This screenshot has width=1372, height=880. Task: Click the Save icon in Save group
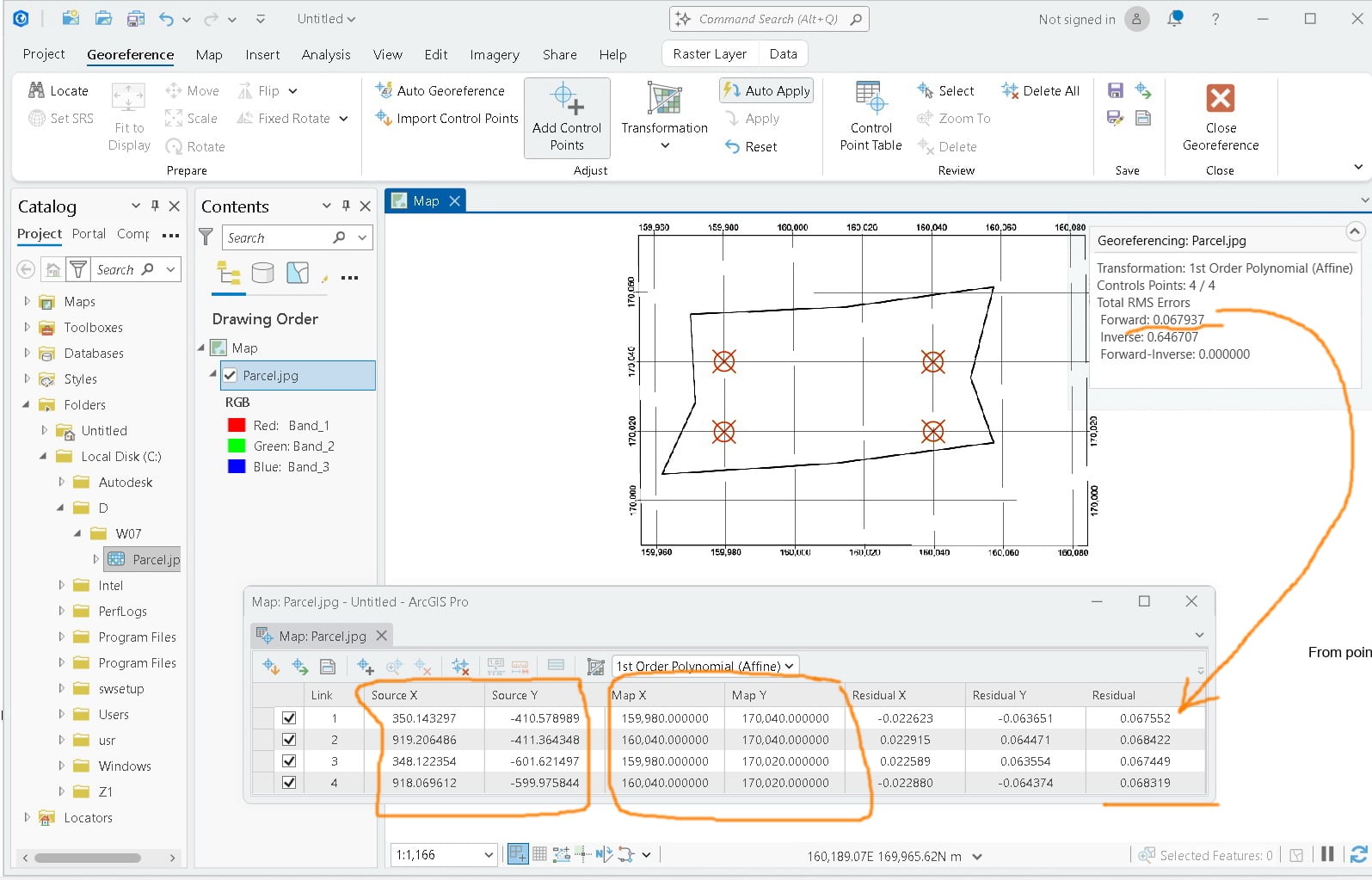pos(1116,90)
